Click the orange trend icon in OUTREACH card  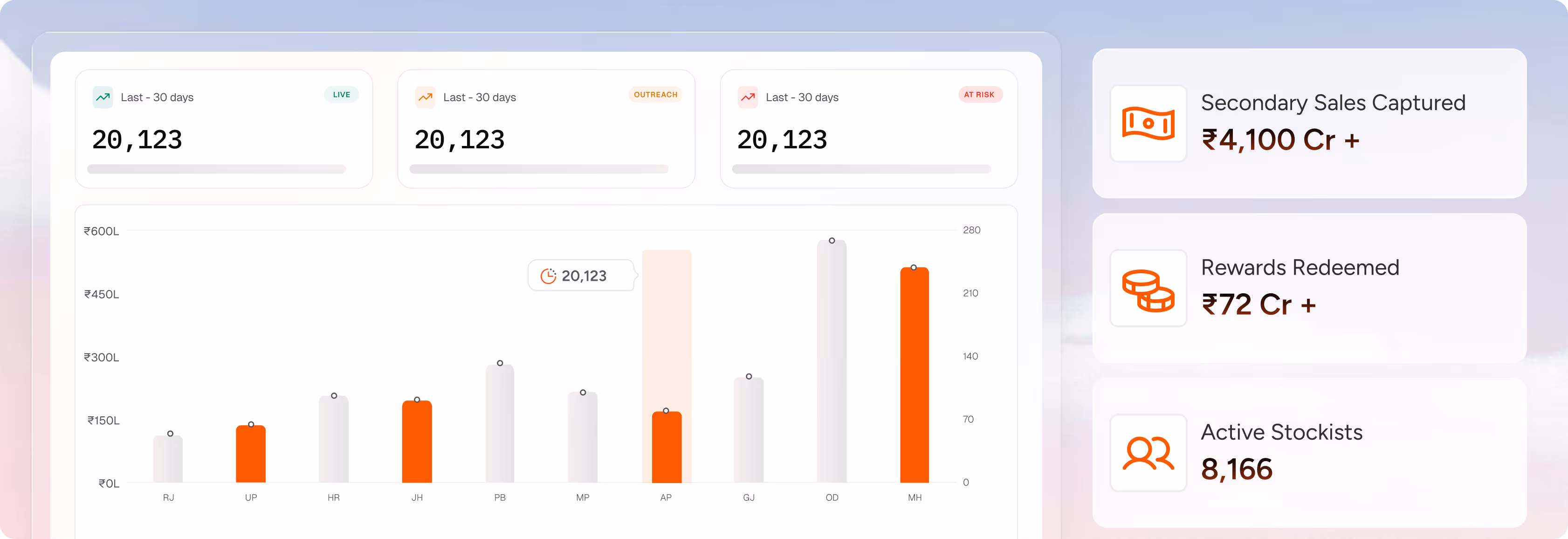coord(426,97)
